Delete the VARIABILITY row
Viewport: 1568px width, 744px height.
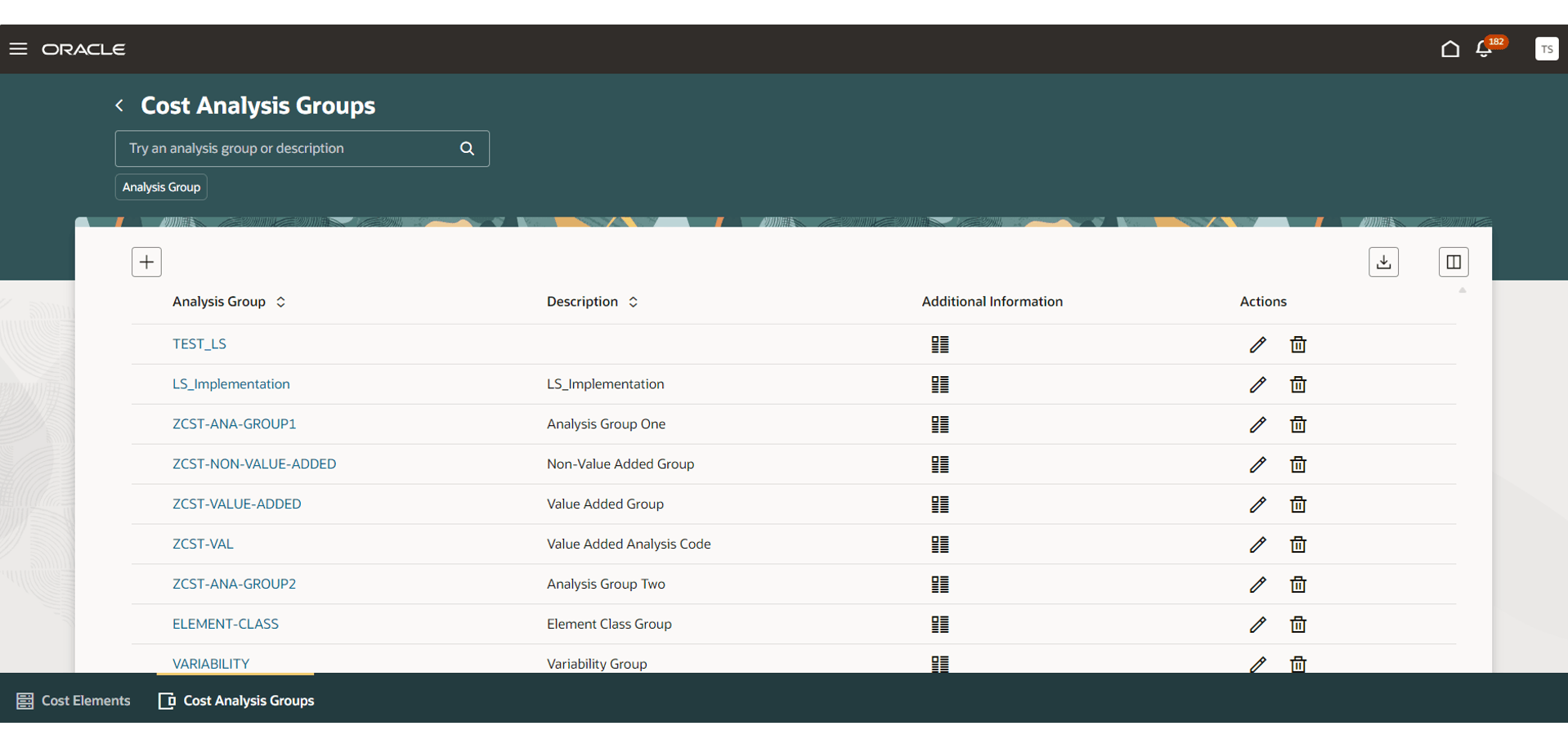(1297, 664)
